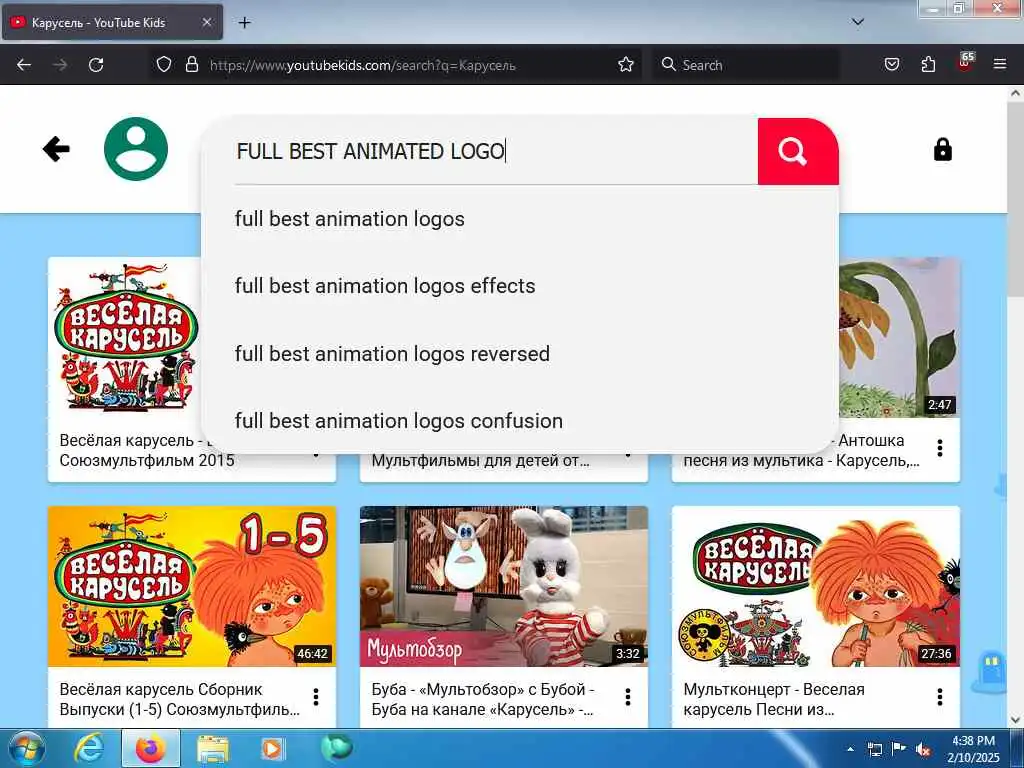The width and height of the screenshot is (1024, 768).
Task: Open Windows Explorer folder on taskbar
Action: point(213,749)
